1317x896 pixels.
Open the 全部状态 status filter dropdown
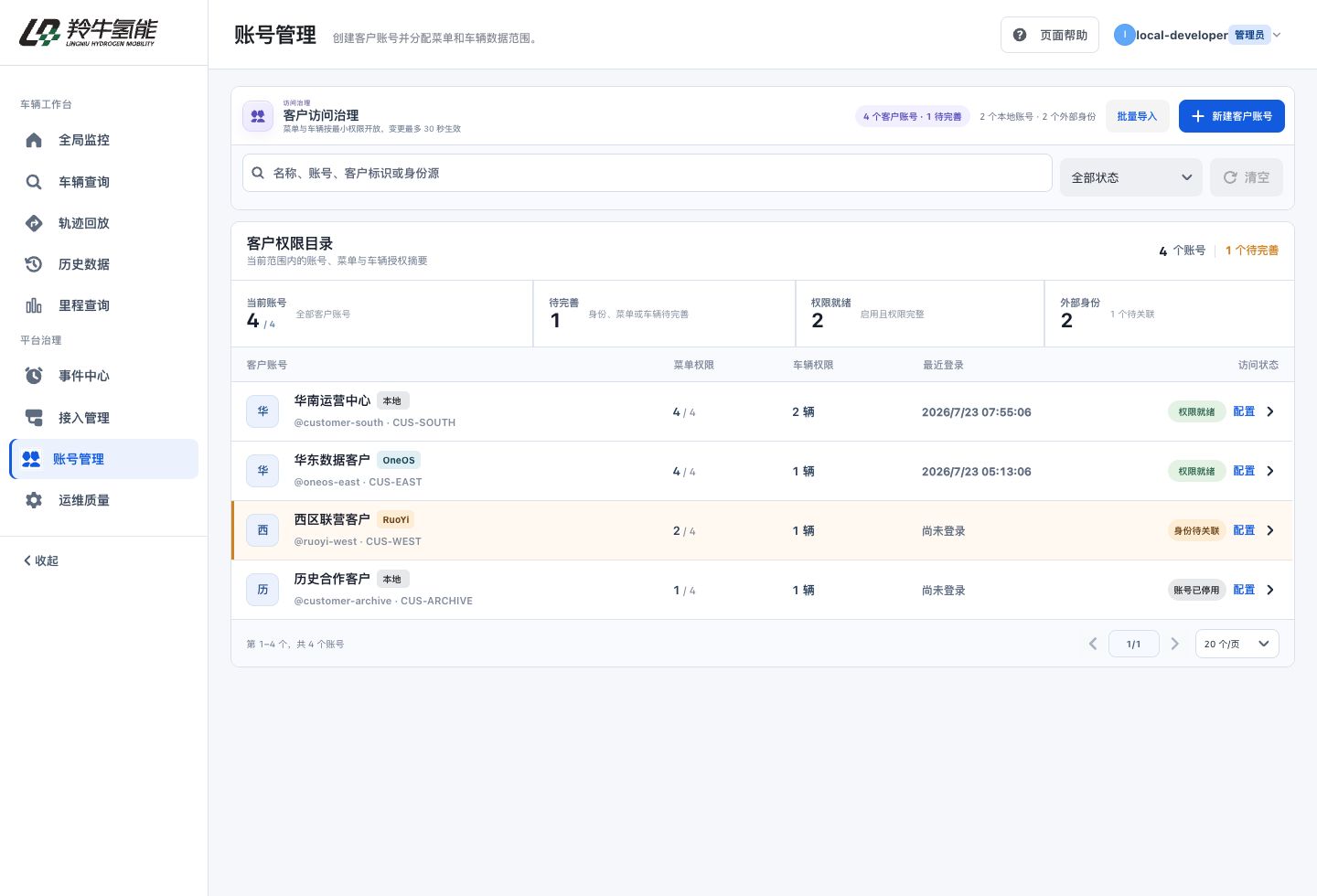(1131, 177)
